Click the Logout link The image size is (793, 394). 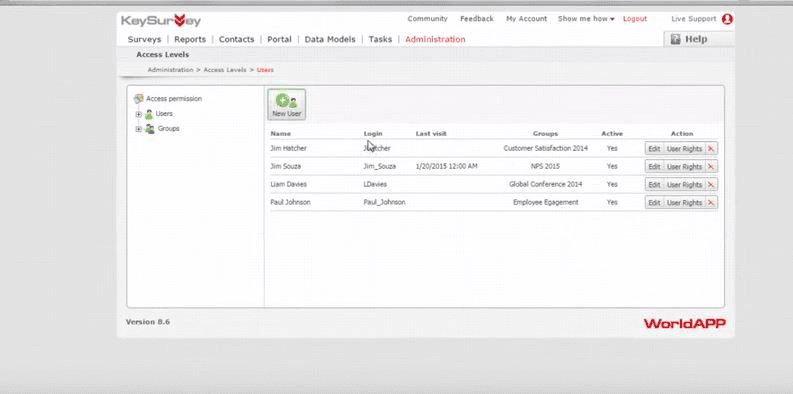[635, 19]
